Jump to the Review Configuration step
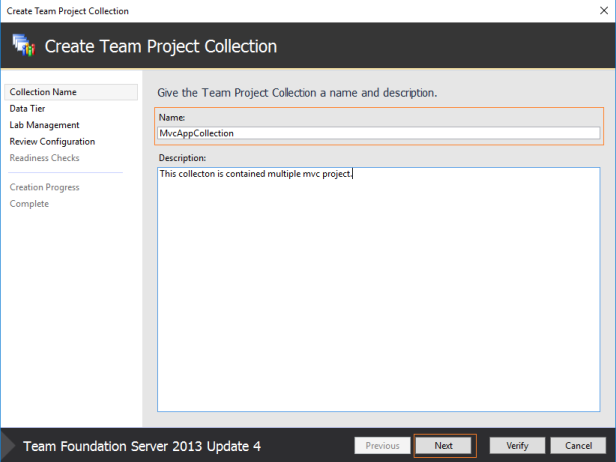This screenshot has width=616, height=462. coord(52,141)
